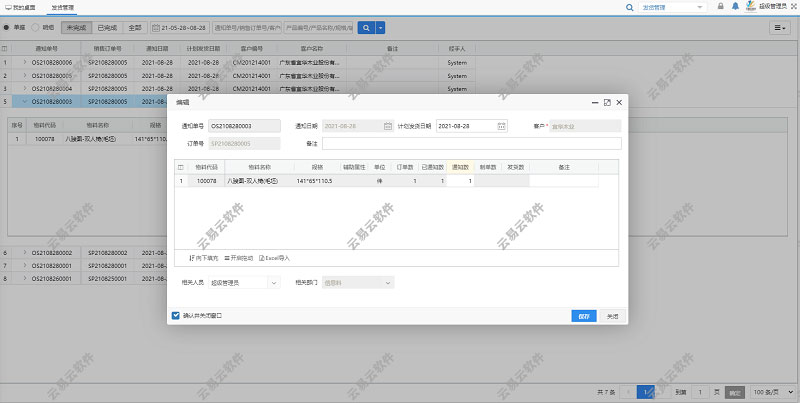Collapse the selected row OS2108280003

tap(24, 102)
